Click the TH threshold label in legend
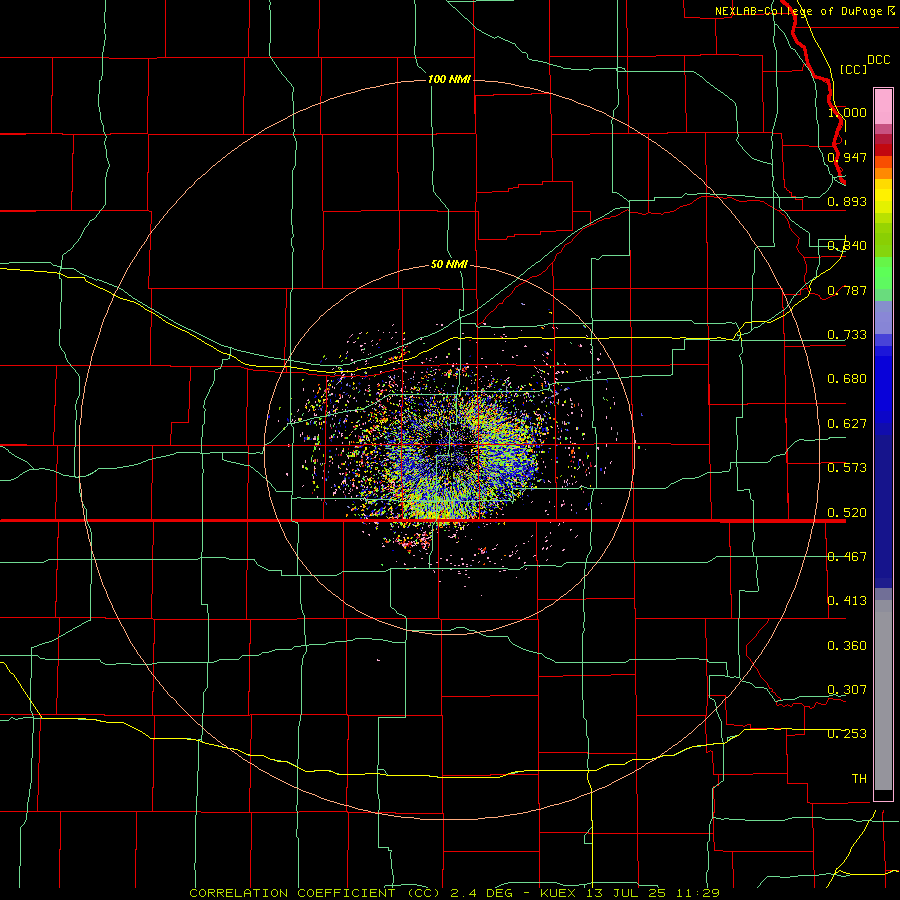This screenshot has height=900, width=900. (x=859, y=779)
